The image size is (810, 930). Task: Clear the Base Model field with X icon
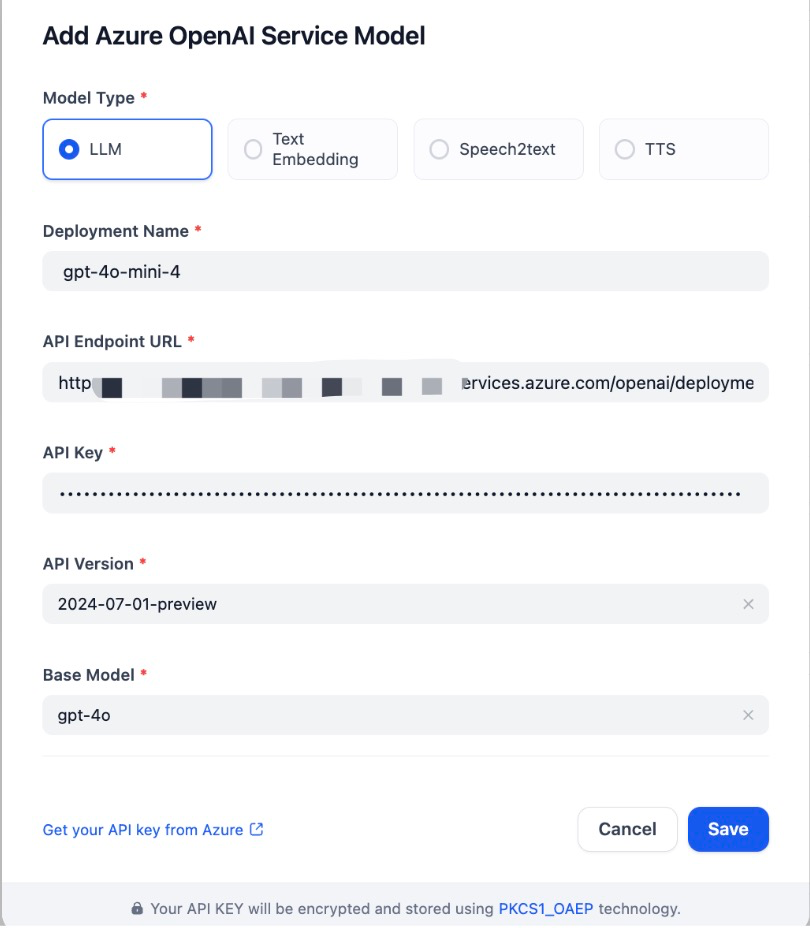pos(748,715)
